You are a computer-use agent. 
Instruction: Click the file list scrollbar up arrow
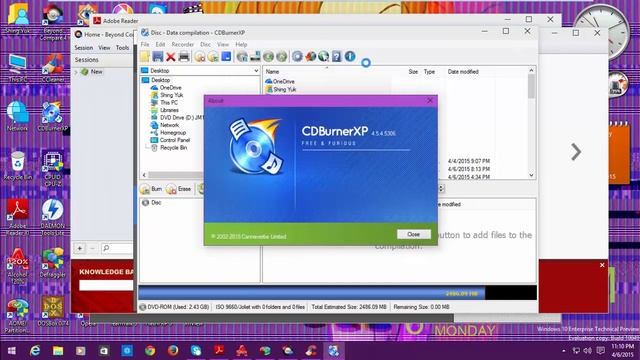(x=531, y=70)
